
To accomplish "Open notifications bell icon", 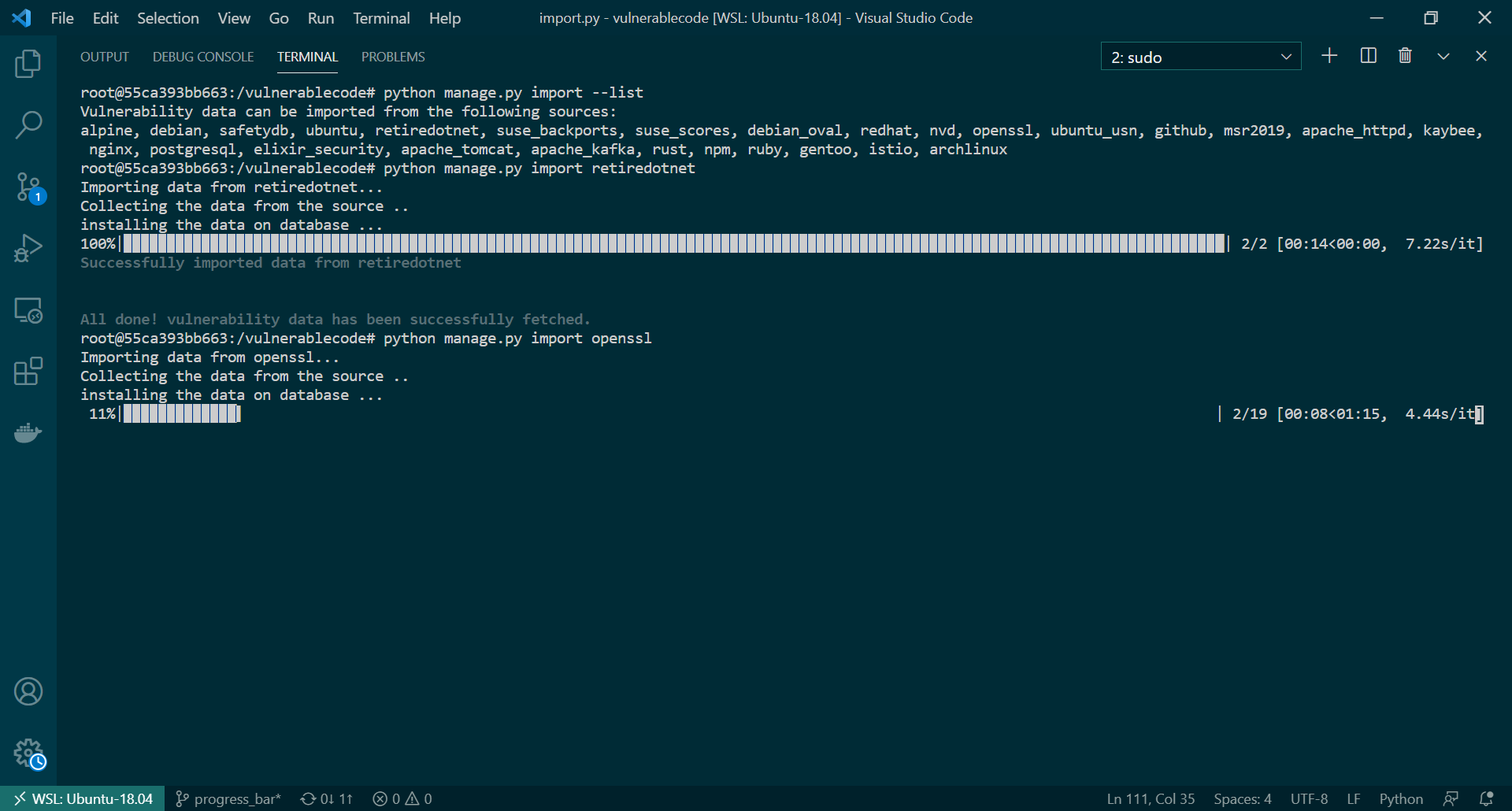I will (1487, 798).
